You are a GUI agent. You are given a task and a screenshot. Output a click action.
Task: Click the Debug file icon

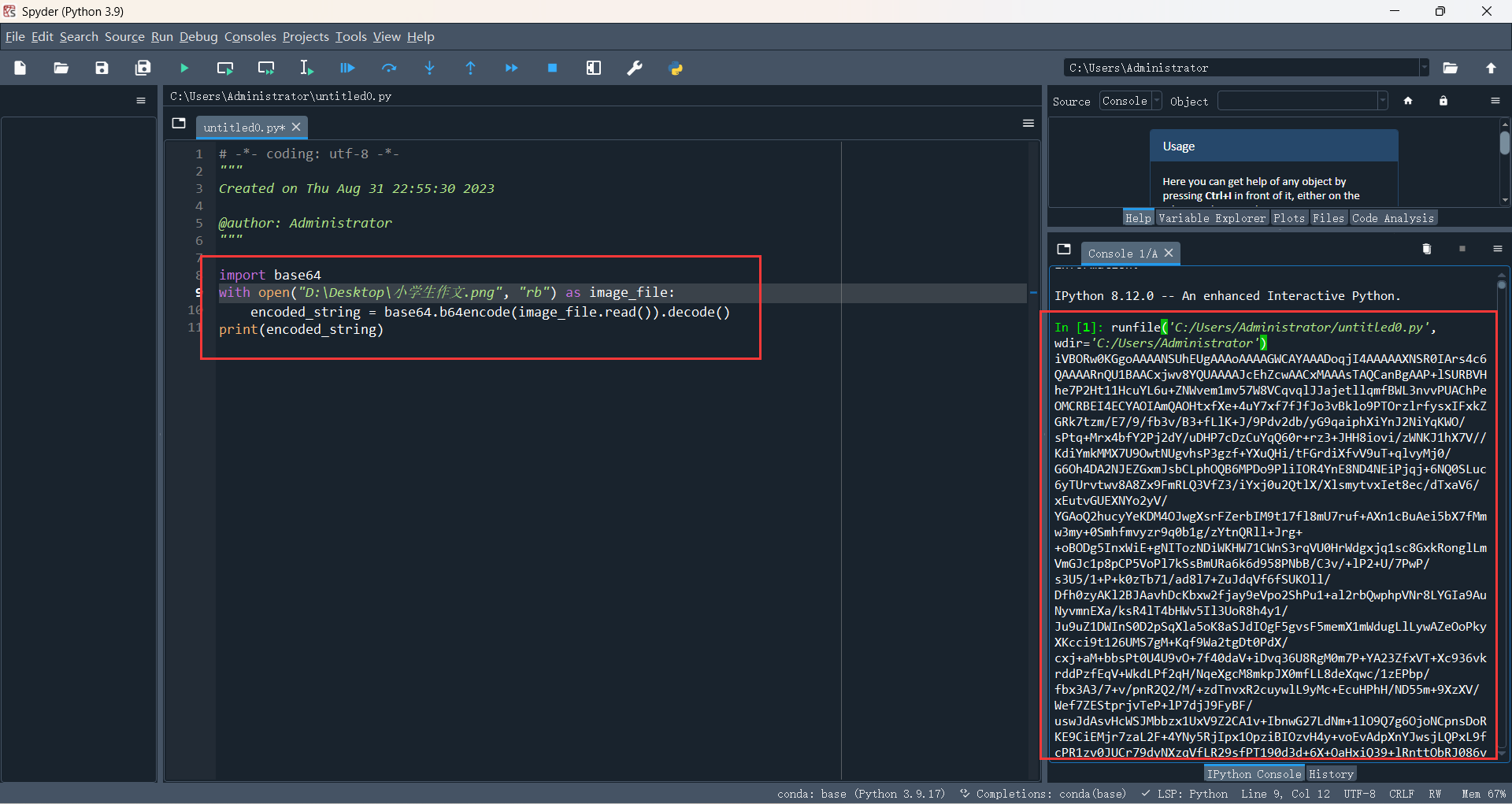[x=347, y=69]
